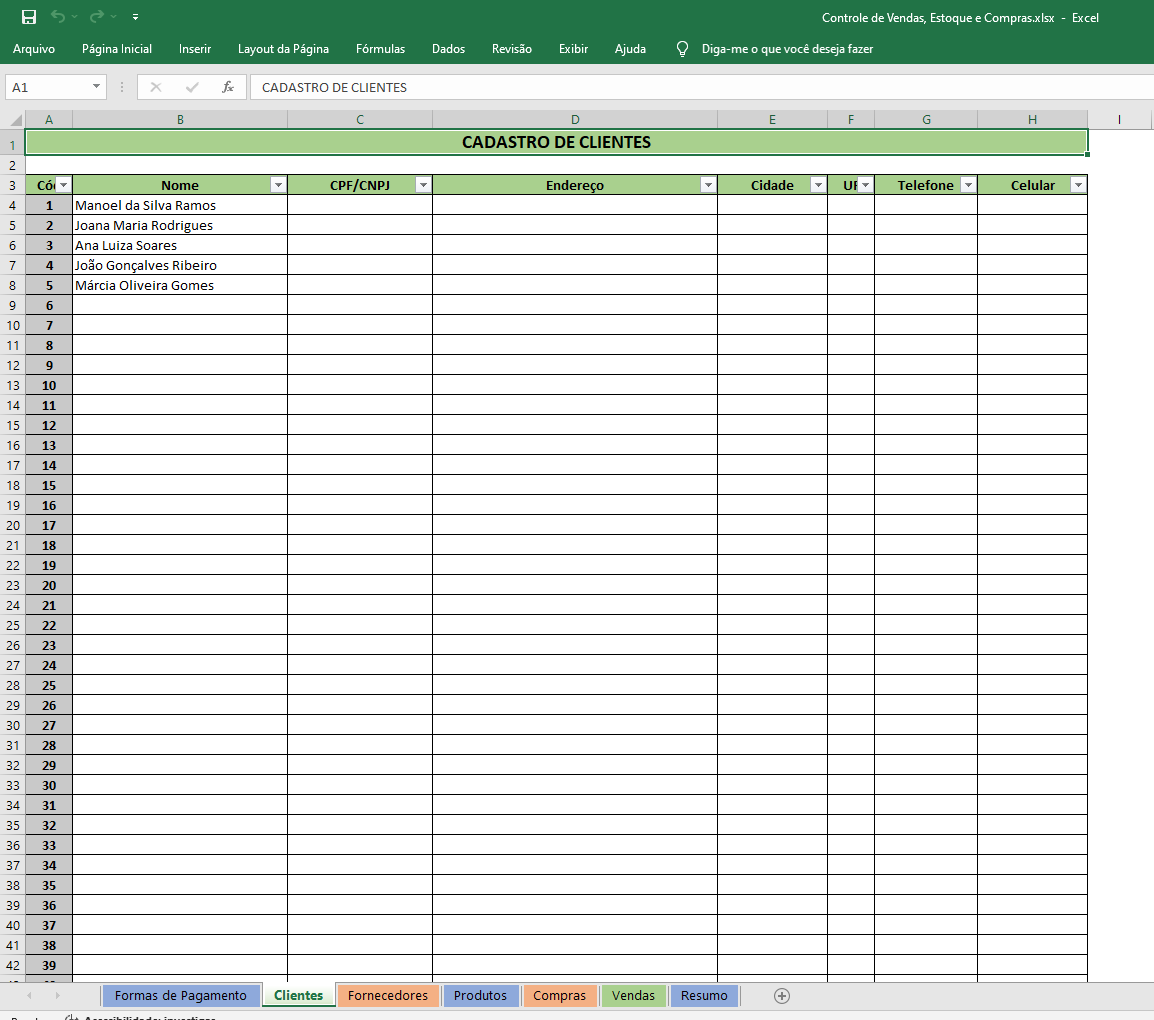1154x1020 pixels.
Task: Click the lightbulb Tell Me icon
Action: pyautogui.click(x=683, y=48)
